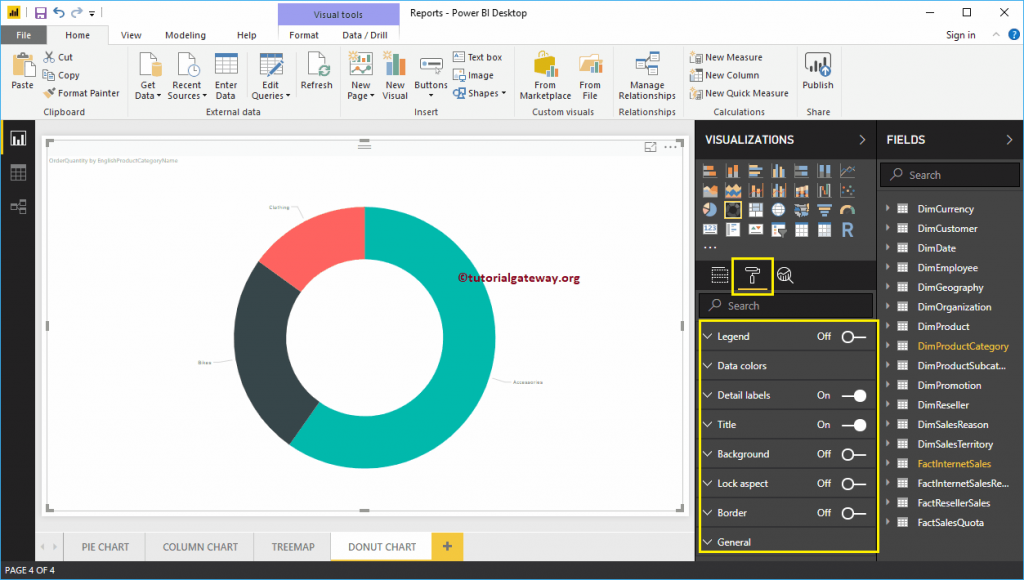Click the Refresh icon in External data
Image resolution: width=1024 pixels, height=580 pixels.
coord(317,70)
